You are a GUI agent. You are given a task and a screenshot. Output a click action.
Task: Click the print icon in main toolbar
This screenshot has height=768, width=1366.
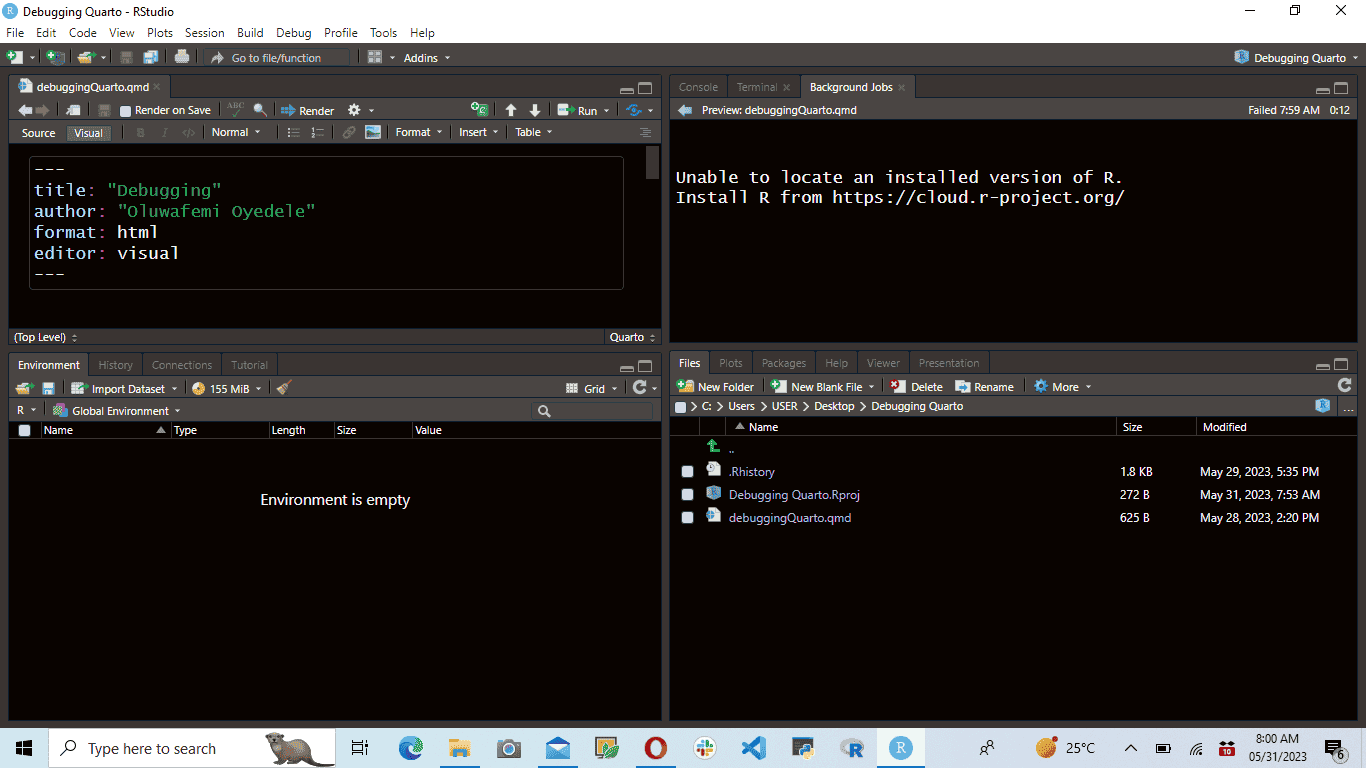[x=181, y=57]
